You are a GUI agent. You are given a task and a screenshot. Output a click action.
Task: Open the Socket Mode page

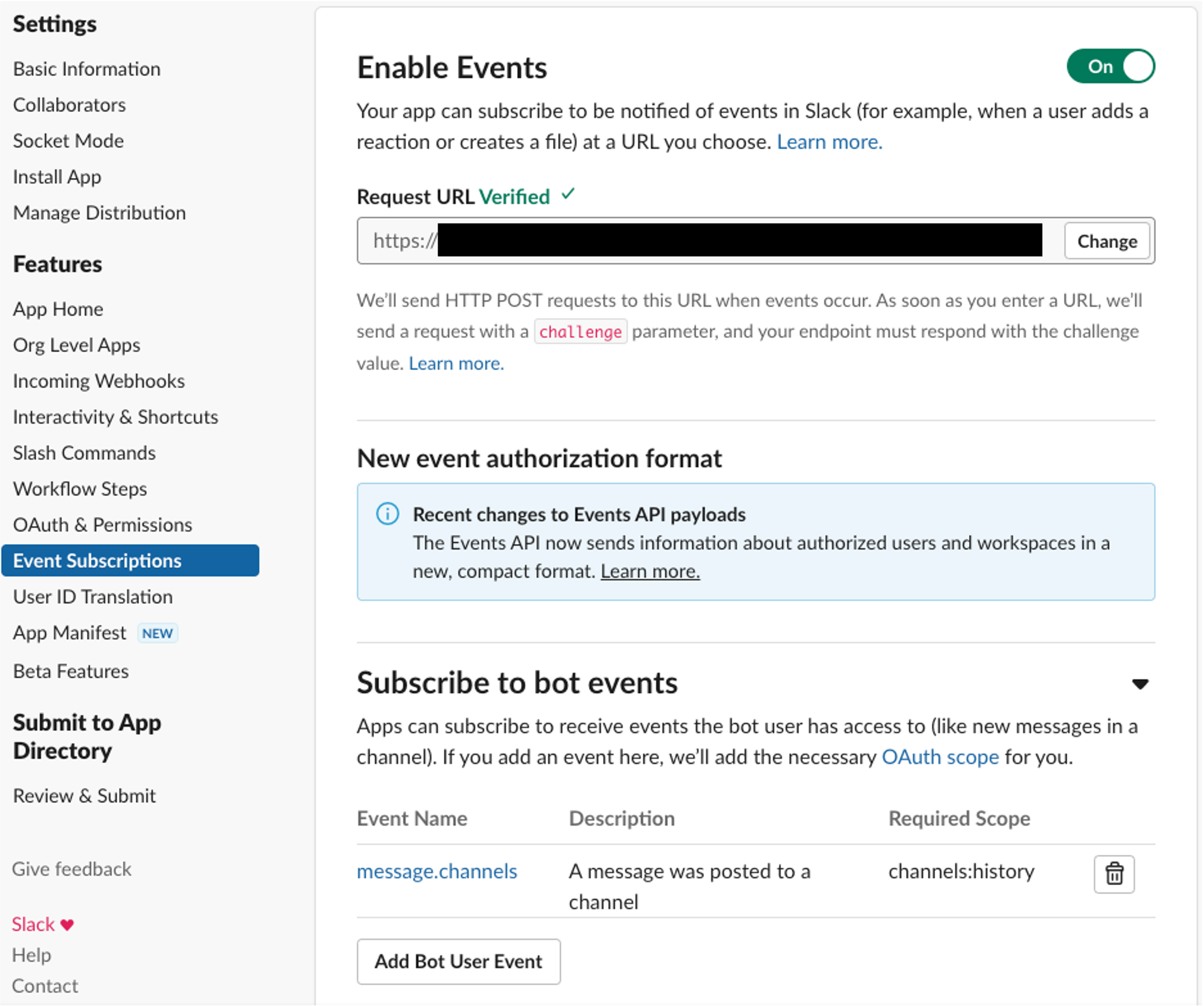[x=68, y=141]
